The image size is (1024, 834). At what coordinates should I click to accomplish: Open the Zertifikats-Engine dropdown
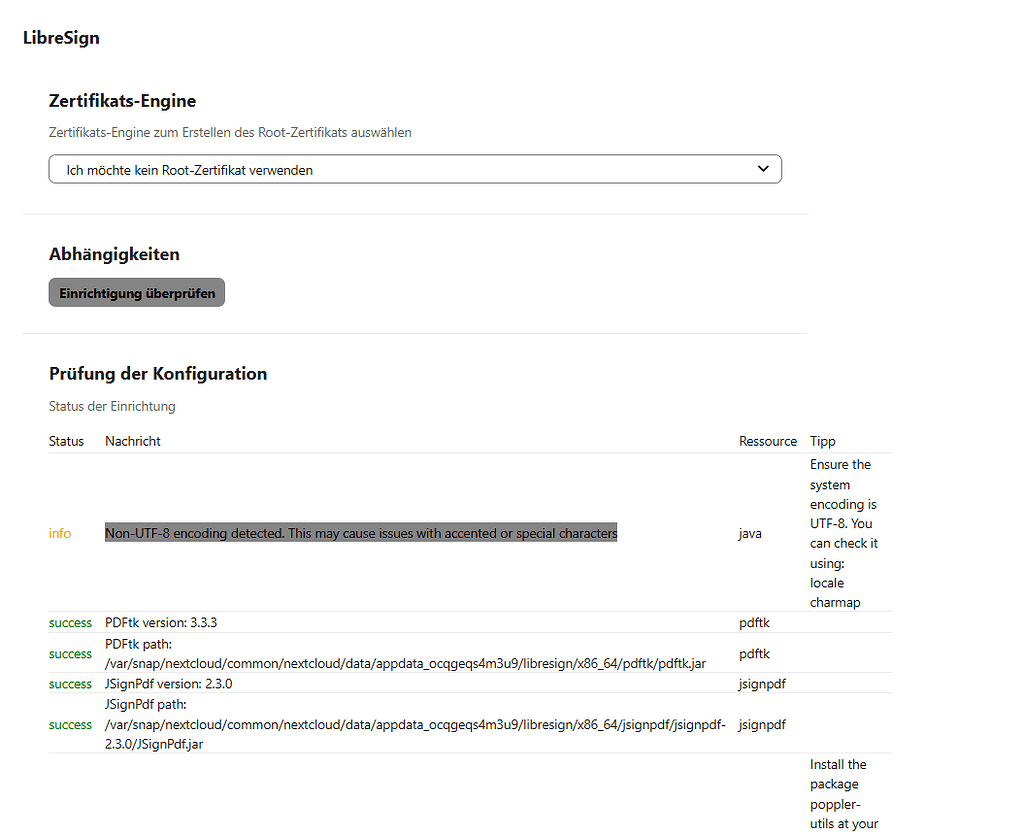[x=415, y=169]
